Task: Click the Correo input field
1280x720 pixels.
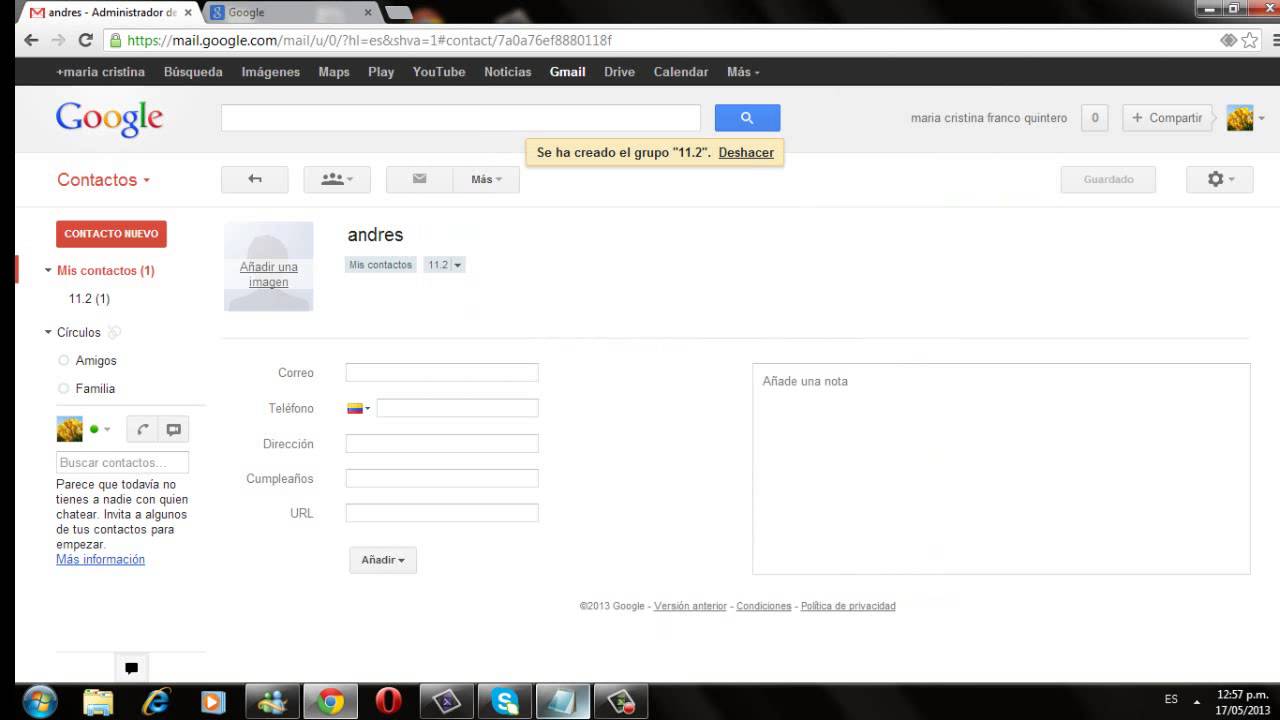Action: [x=442, y=373]
